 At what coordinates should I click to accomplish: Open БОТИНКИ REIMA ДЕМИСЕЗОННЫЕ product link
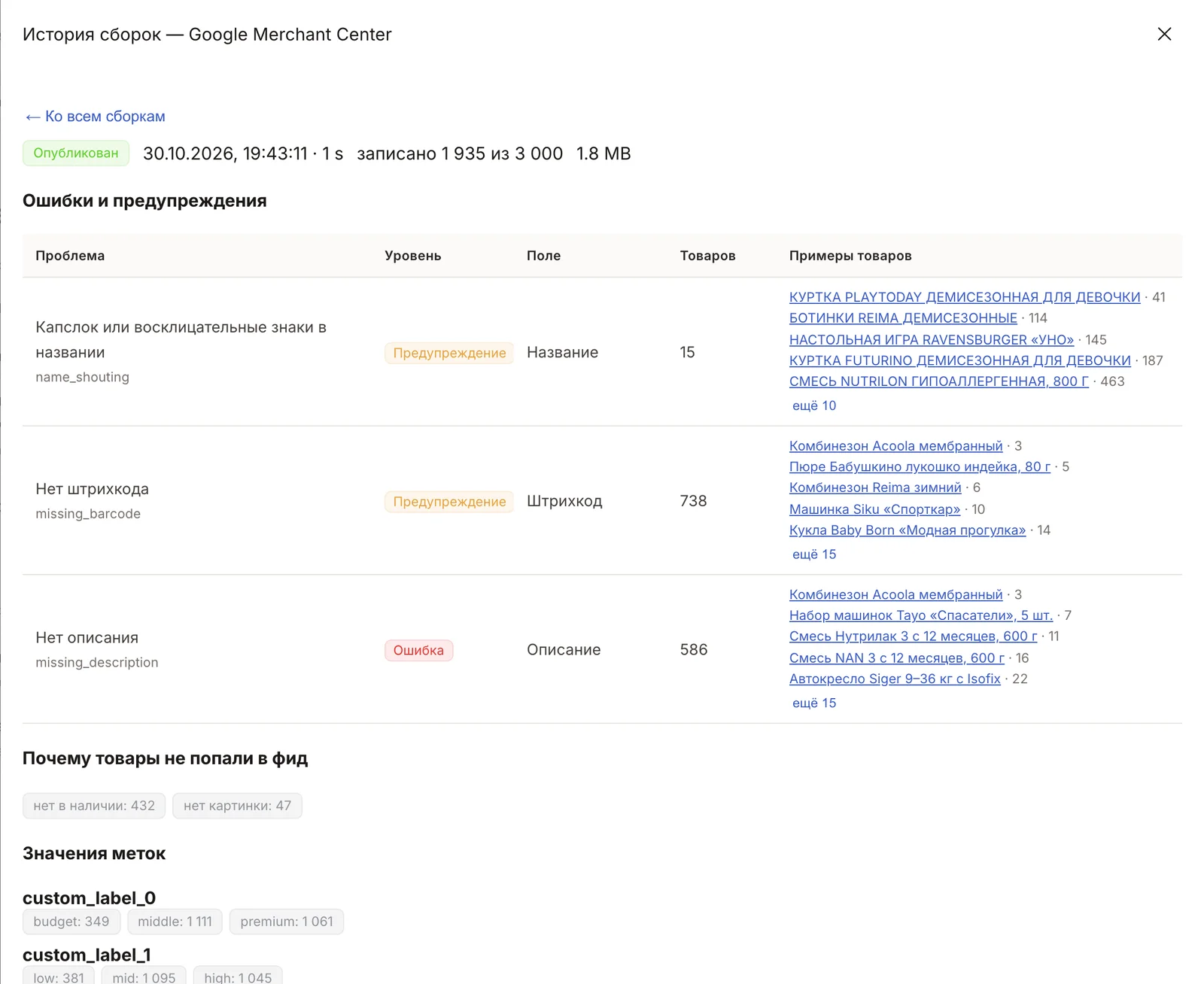click(903, 318)
